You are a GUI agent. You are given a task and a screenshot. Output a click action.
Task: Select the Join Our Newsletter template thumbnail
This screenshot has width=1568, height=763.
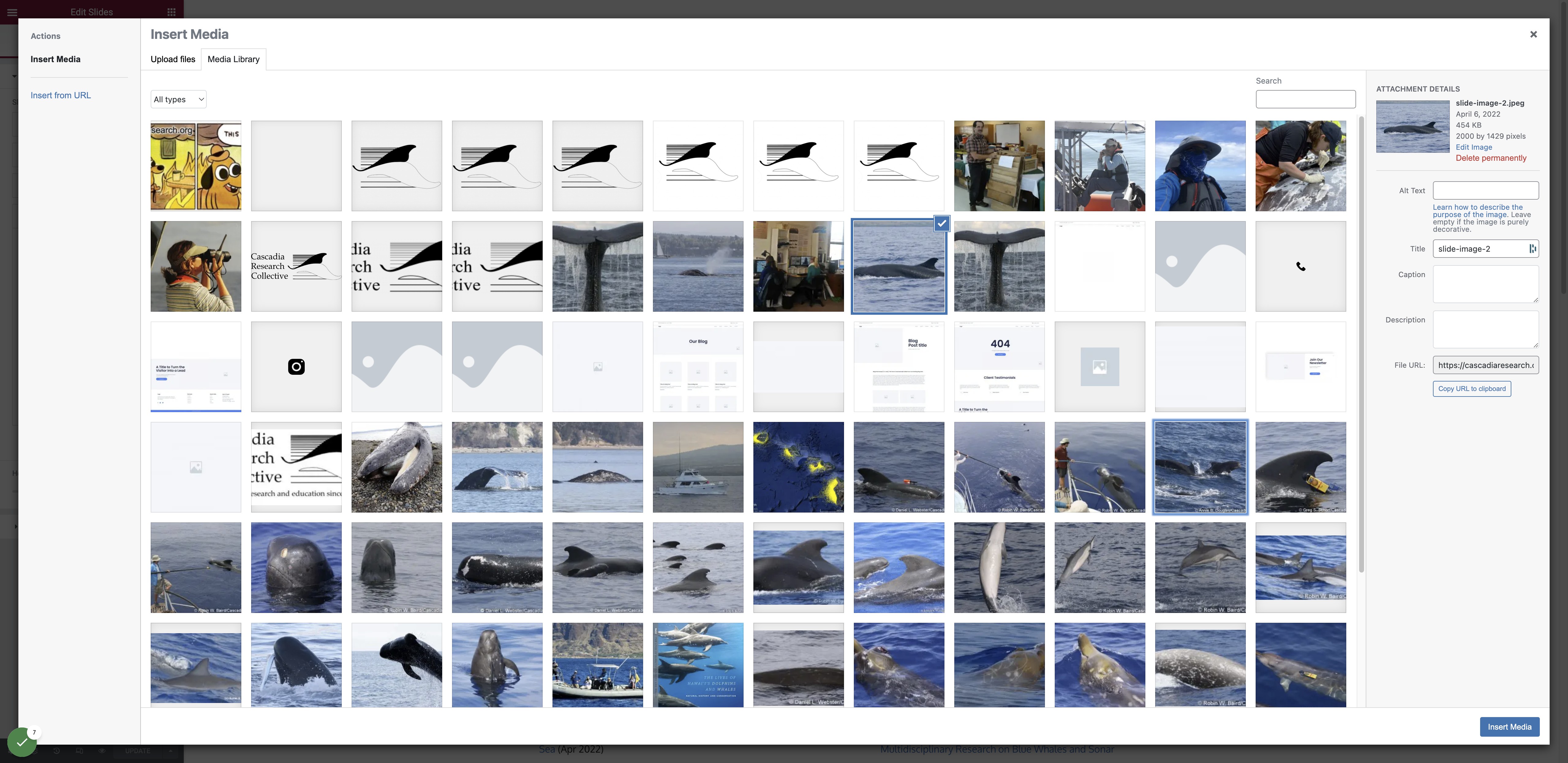click(x=1300, y=367)
